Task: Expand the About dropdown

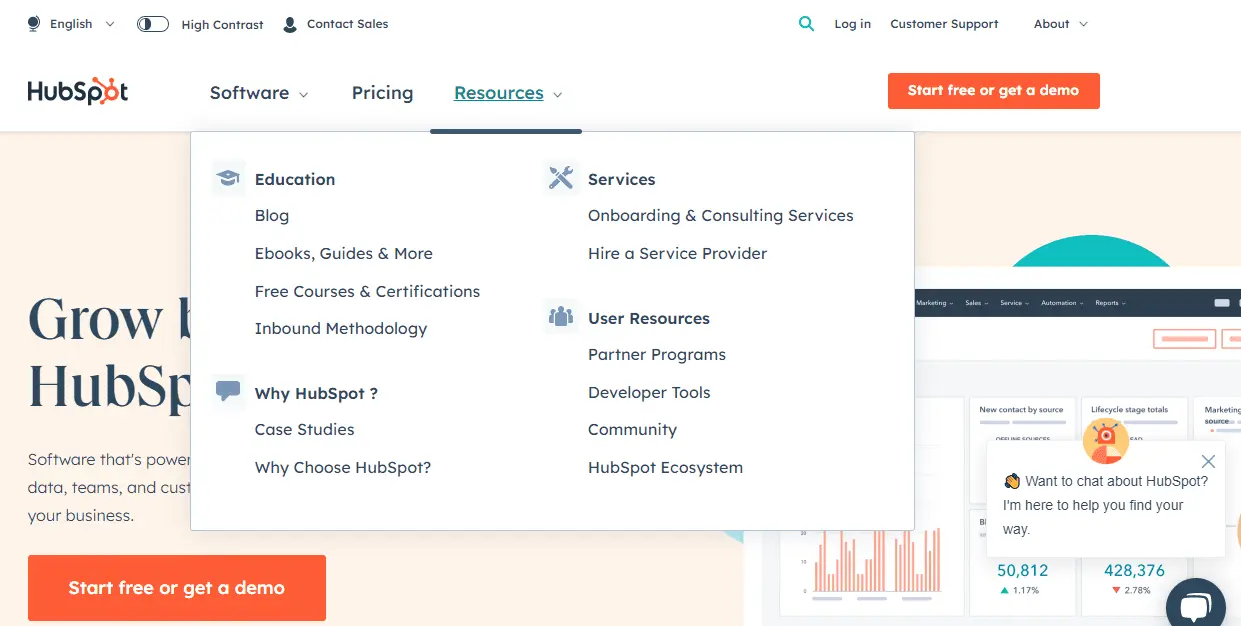Action: pos(1061,24)
